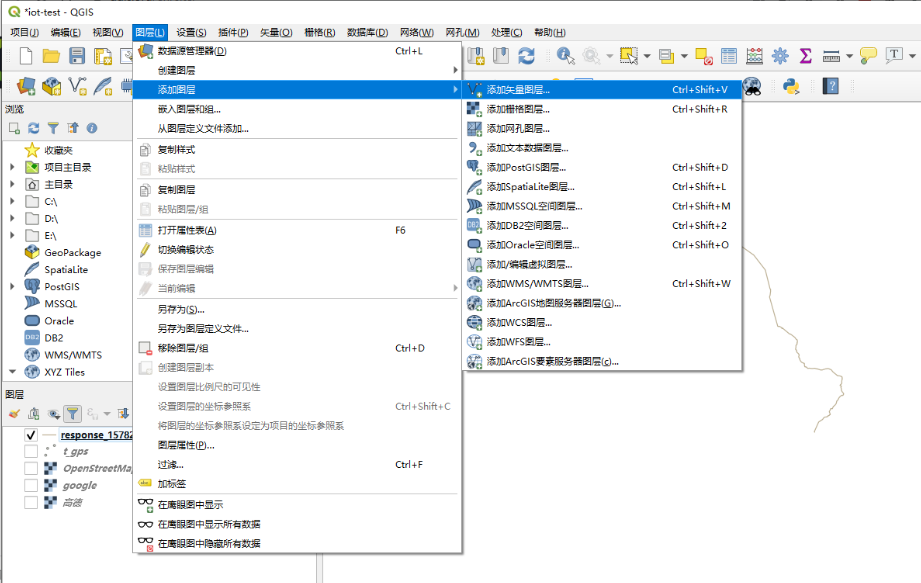Click the New Shapefile Layer toolbar icon
Viewport: 921px width, 583px height.
point(77,86)
